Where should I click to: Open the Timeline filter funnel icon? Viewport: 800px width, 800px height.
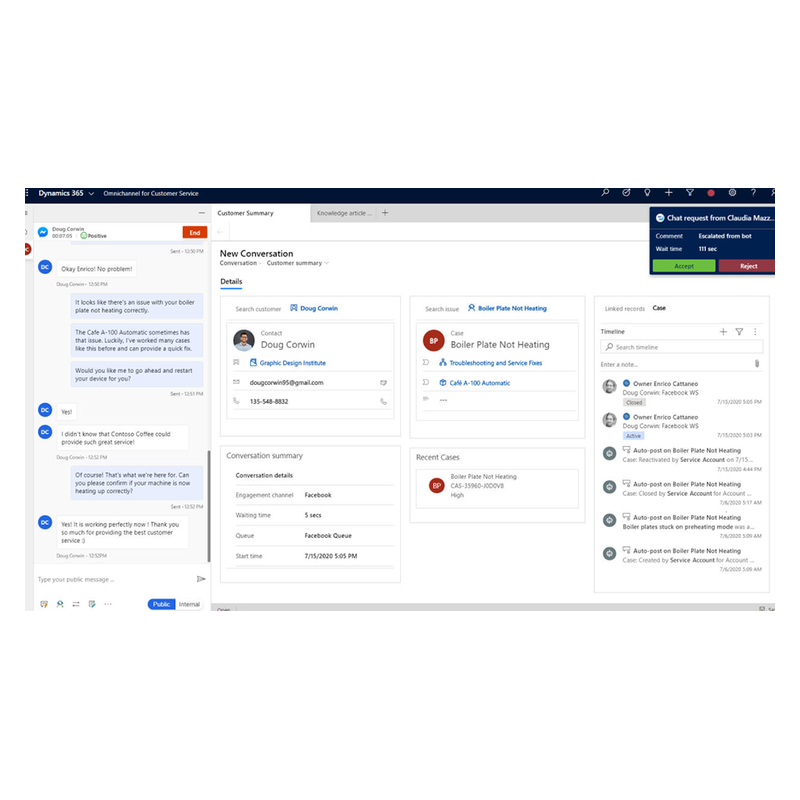click(739, 332)
